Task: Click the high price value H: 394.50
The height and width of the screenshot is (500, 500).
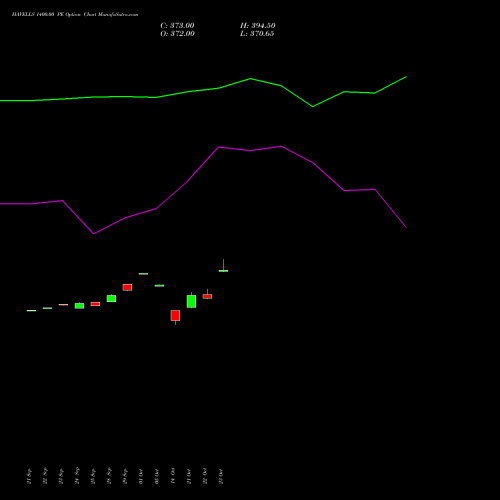Action: [258, 26]
